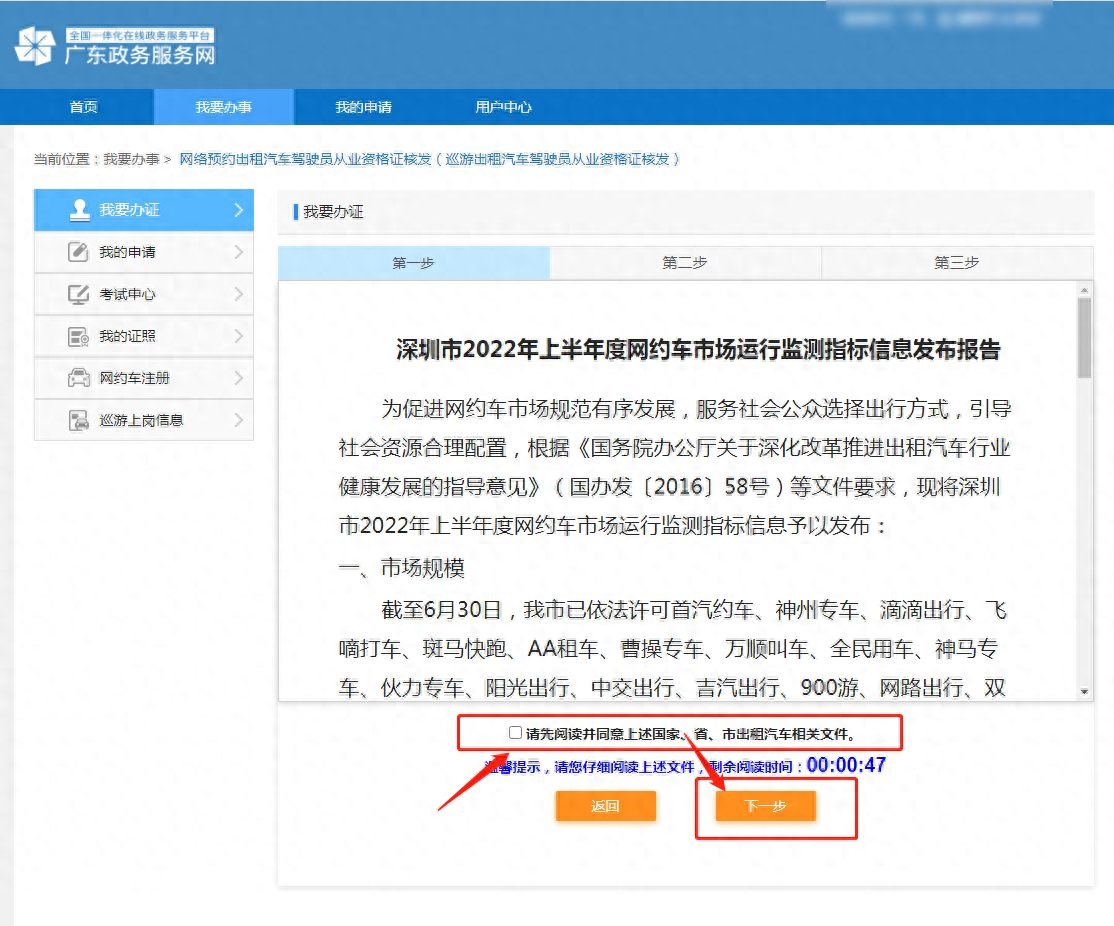Click the 全国一体化在线政务服务平台 banner badge

pos(140,36)
